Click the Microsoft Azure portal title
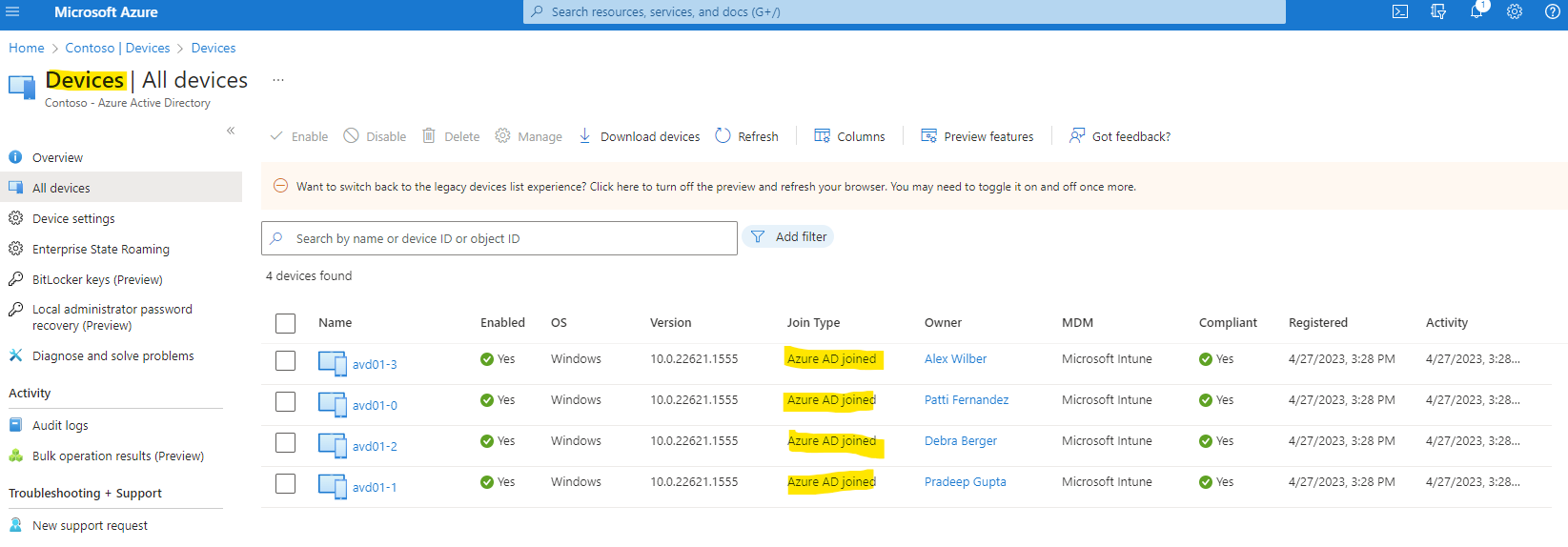 pos(106,12)
